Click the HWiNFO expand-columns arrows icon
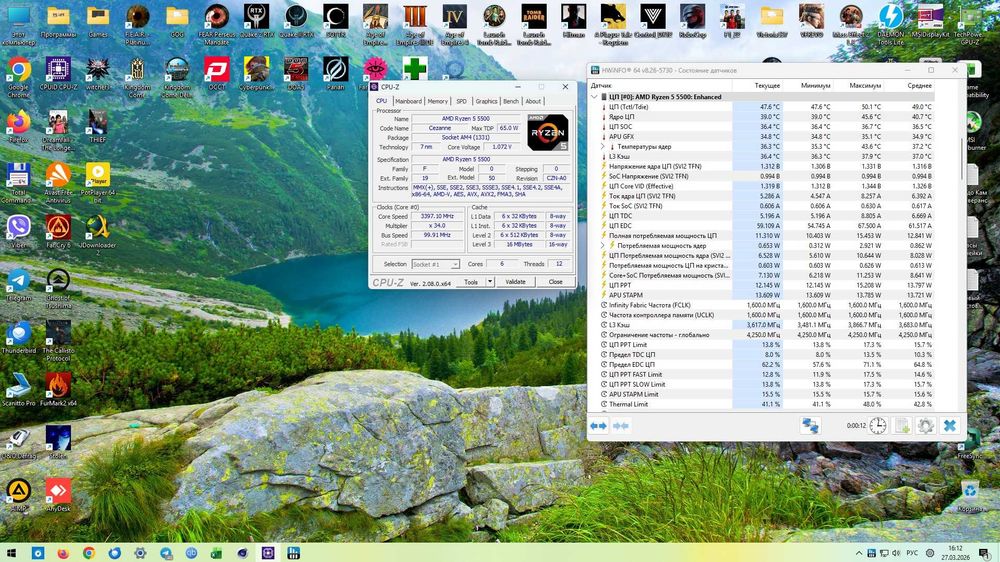Screen dimensions: 1000x562 coord(598,426)
